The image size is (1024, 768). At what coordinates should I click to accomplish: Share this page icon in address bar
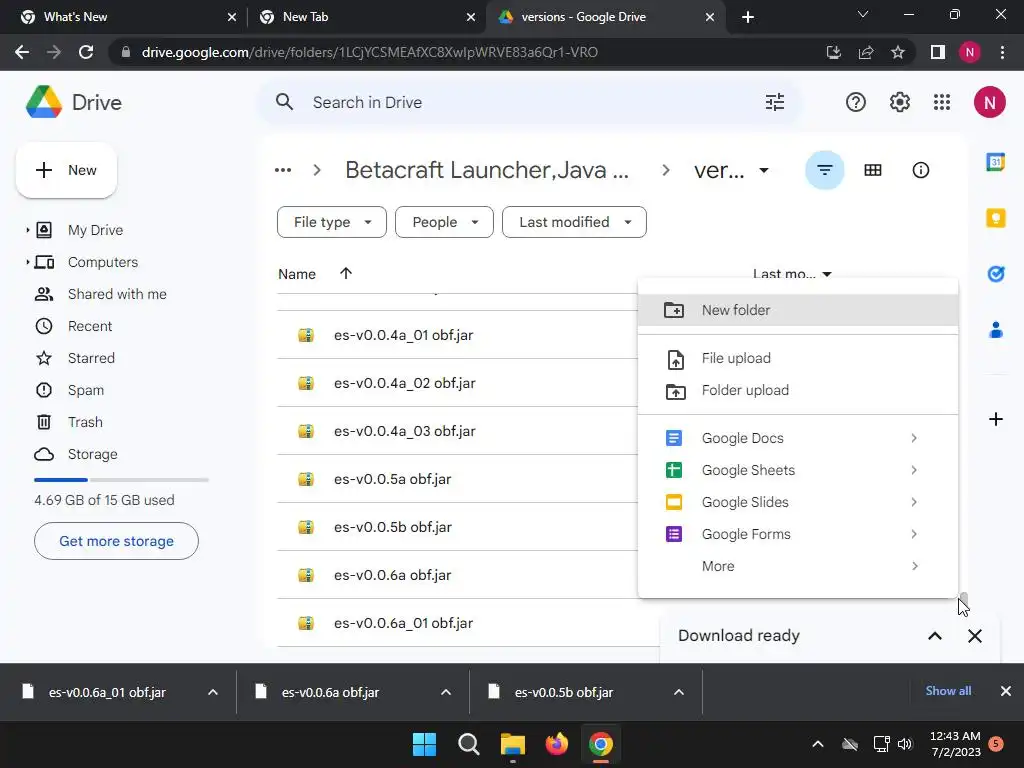click(x=866, y=52)
